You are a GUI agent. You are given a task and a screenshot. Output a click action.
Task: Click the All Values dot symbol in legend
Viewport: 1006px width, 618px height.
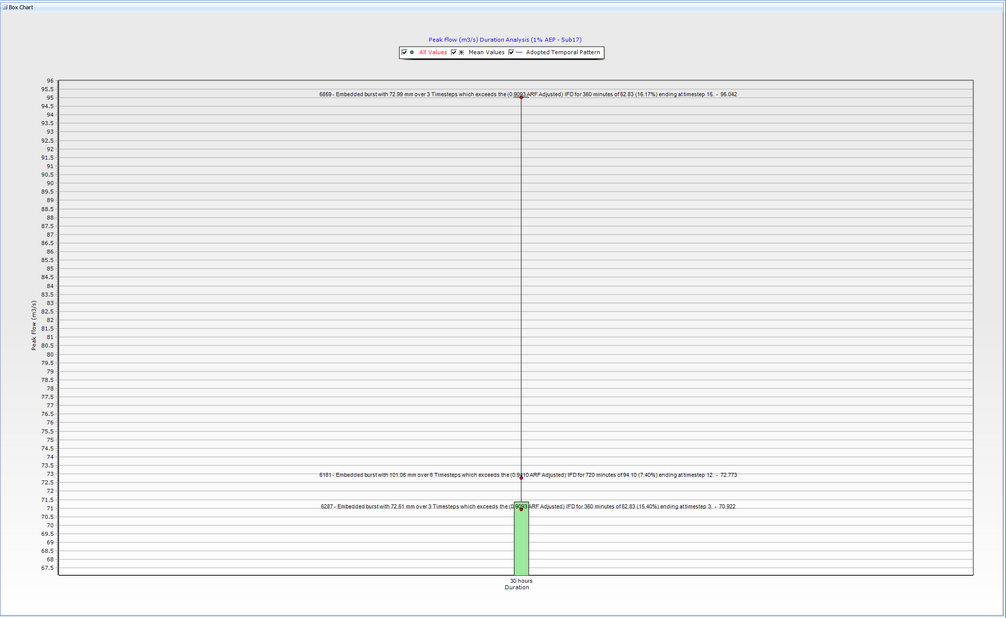coord(412,52)
